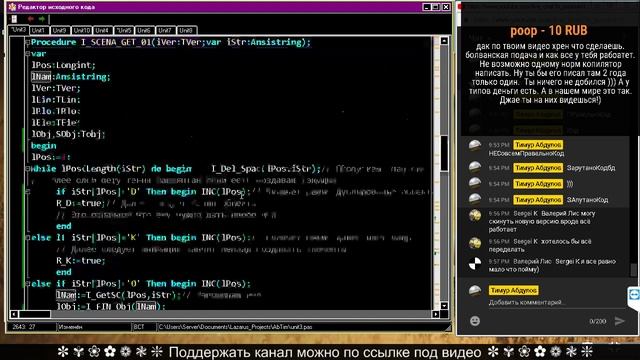Switch to the Unit5 tab

click(124, 30)
